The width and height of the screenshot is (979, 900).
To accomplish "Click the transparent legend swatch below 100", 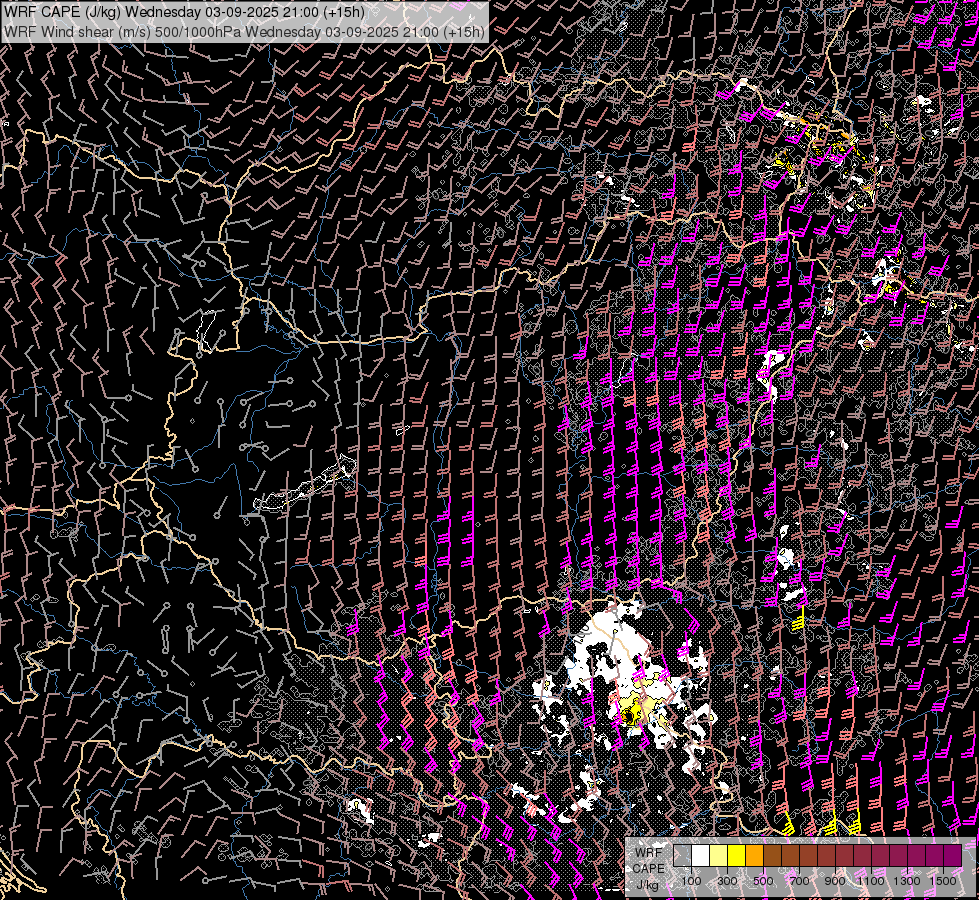I will [x=682, y=855].
